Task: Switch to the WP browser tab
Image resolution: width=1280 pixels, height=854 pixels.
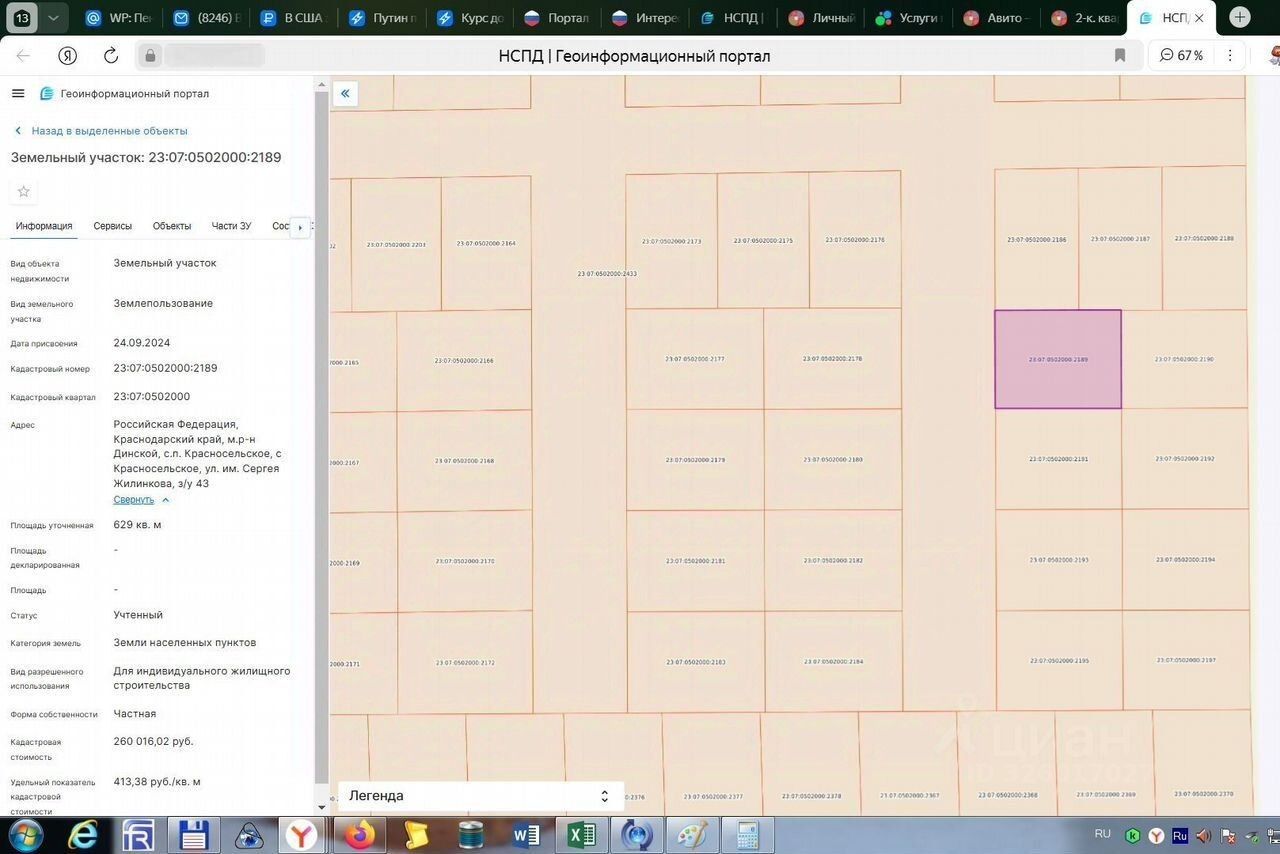Action: [117, 18]
